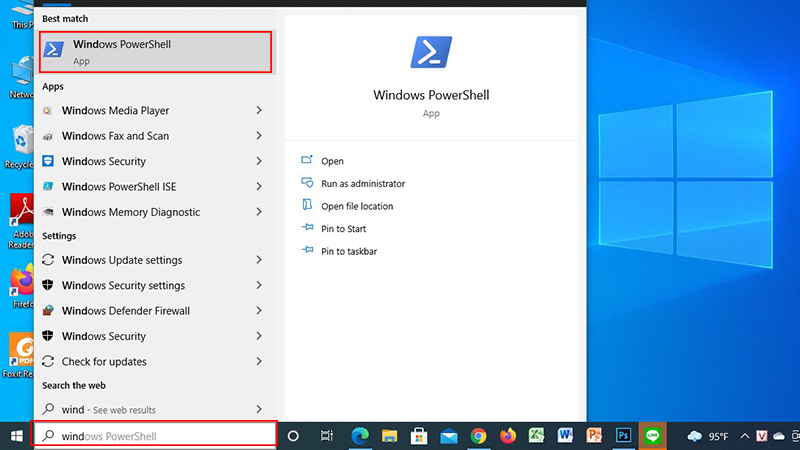Screen dimensions: 800x450
Task: Click the Windows Fax and Scan icon
Action: (x=48, y=136)
